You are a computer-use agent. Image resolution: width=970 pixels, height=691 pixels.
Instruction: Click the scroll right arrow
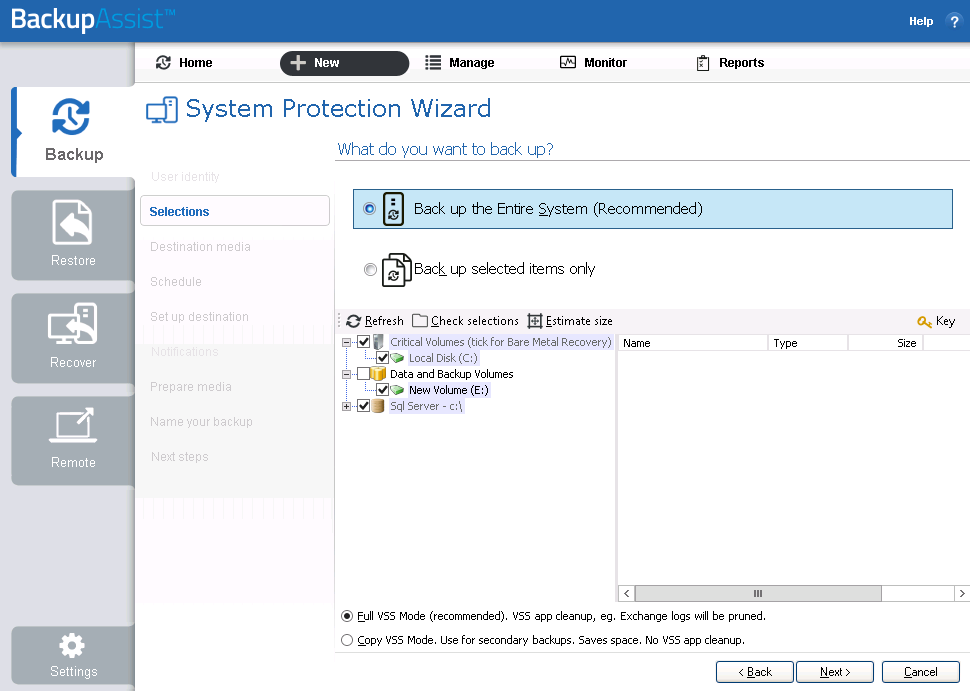pos(962,593)
